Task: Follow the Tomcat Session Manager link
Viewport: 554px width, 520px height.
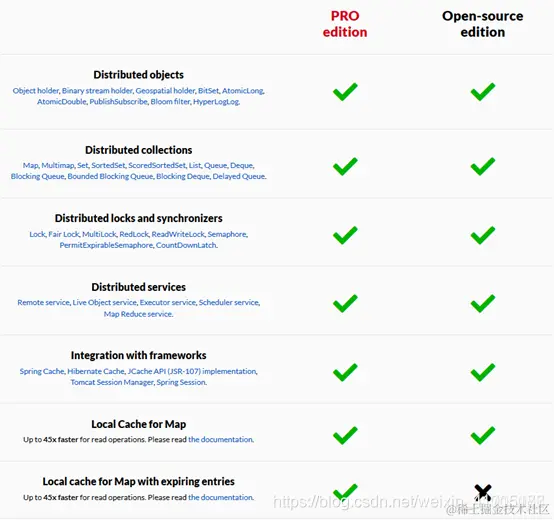Action: (112, 382)
